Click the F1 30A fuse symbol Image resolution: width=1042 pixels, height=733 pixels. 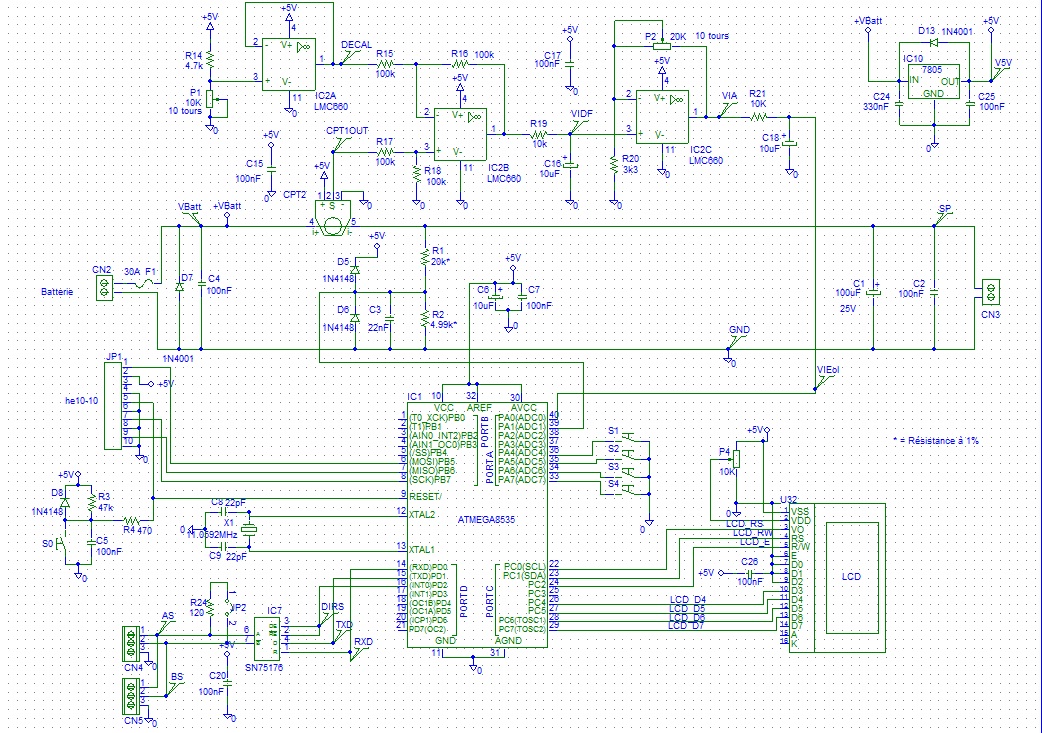click(x=142, y=284)
